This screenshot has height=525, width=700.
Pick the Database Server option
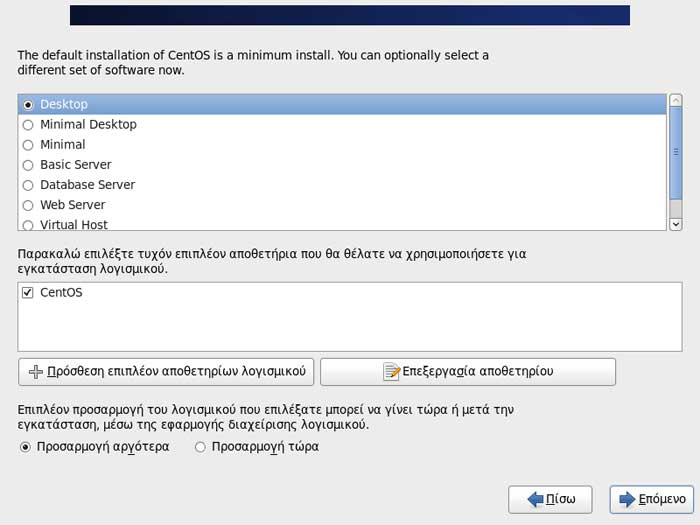28,185
